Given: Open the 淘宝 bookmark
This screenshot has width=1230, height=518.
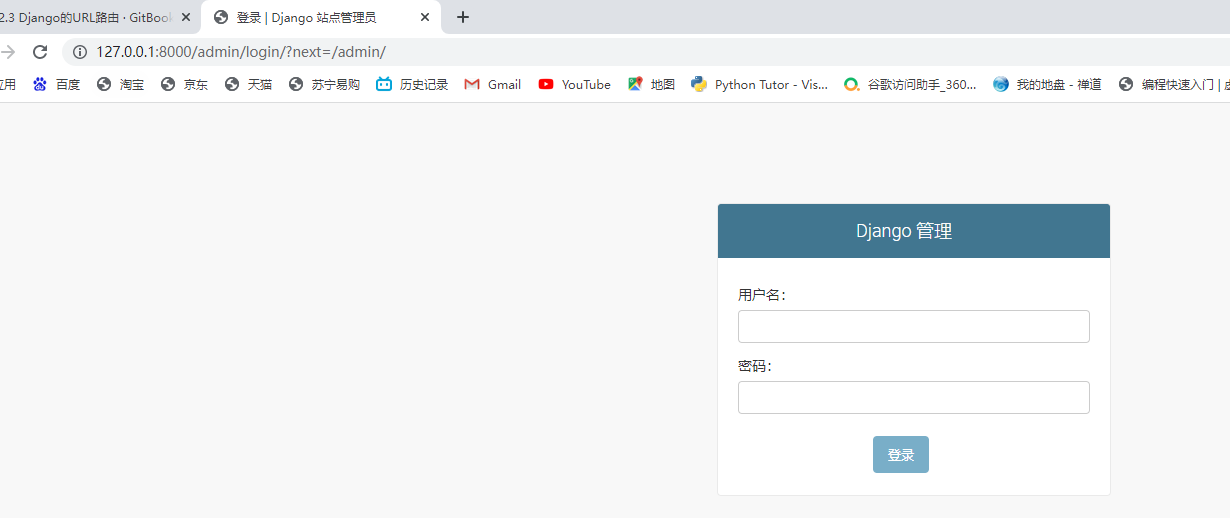Looking at the screenshot, I should [x=121, y=85].
